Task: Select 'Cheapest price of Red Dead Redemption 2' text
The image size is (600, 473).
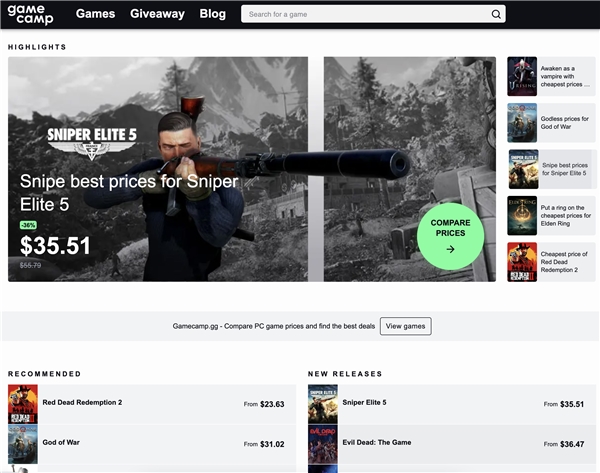Action: click(x=564, y=262)
